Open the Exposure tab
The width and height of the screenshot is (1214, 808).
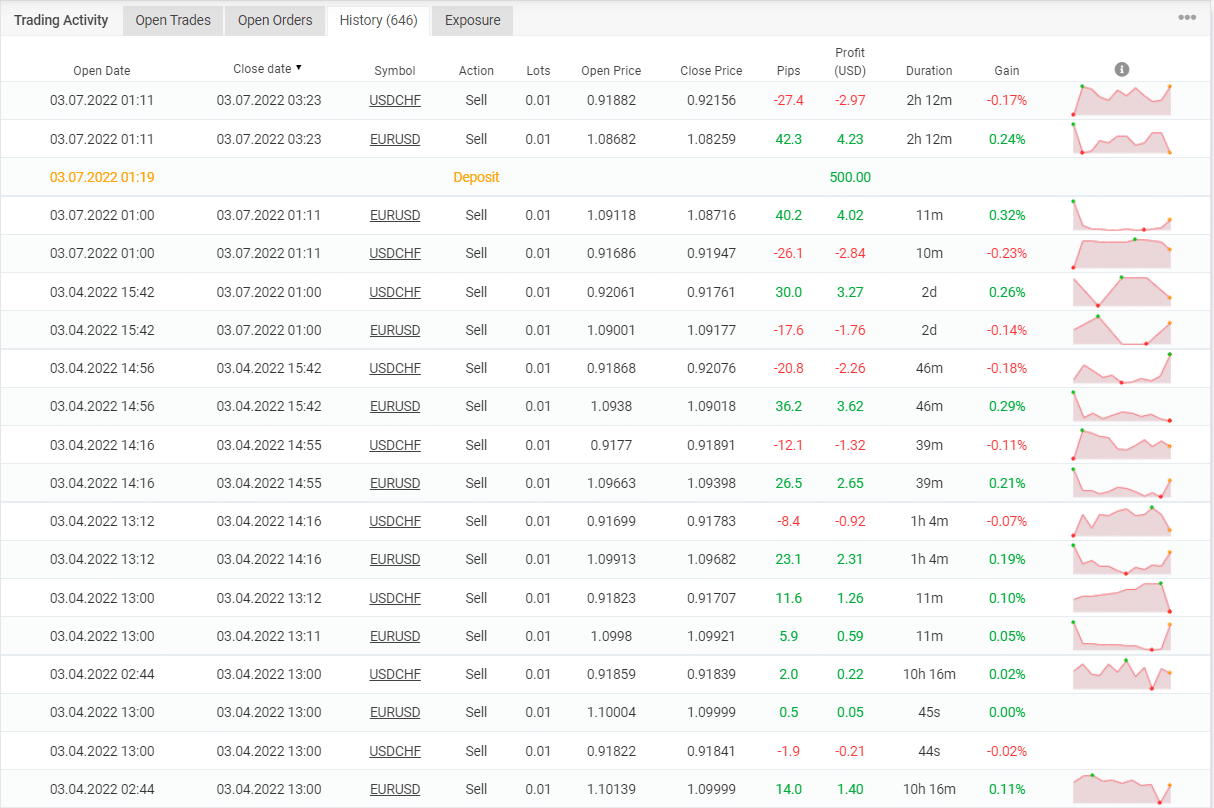[472, 19]
